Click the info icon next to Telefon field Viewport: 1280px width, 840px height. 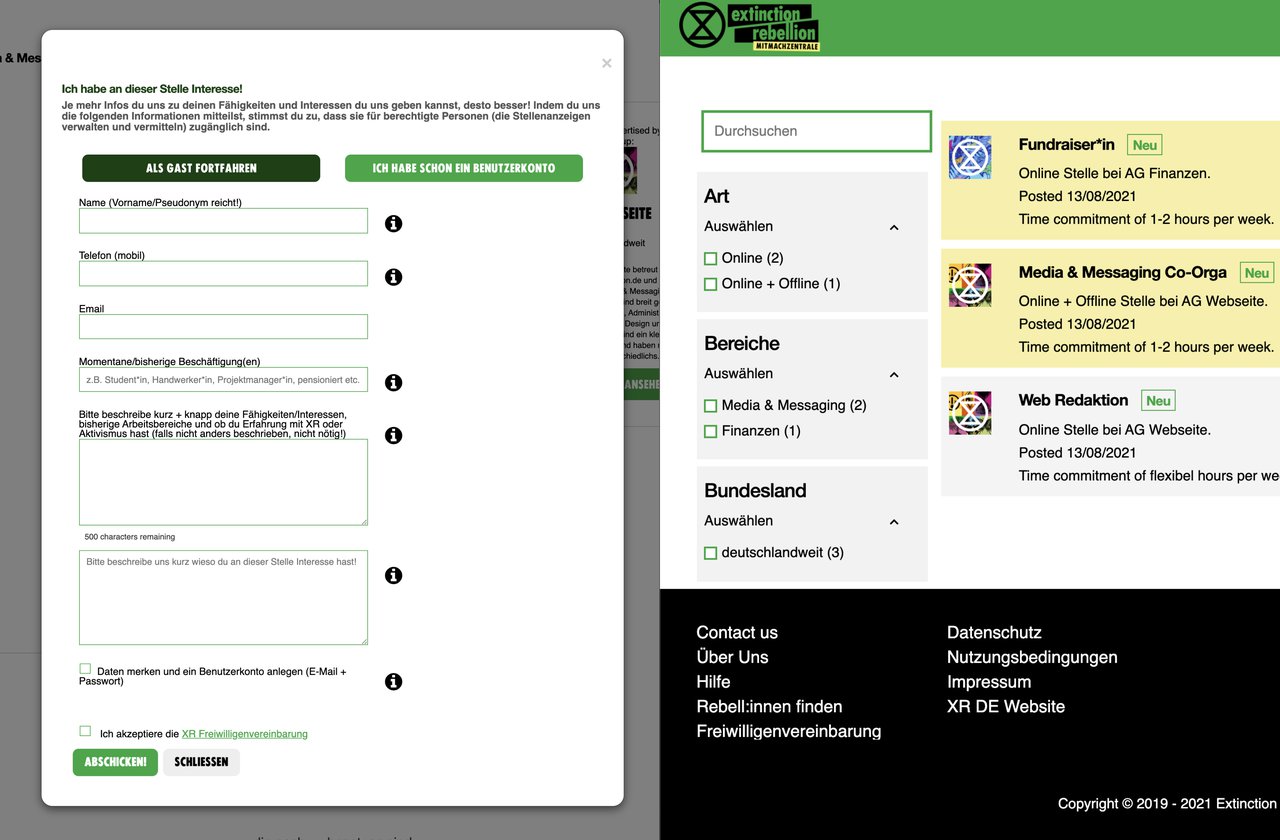point(393,277)
